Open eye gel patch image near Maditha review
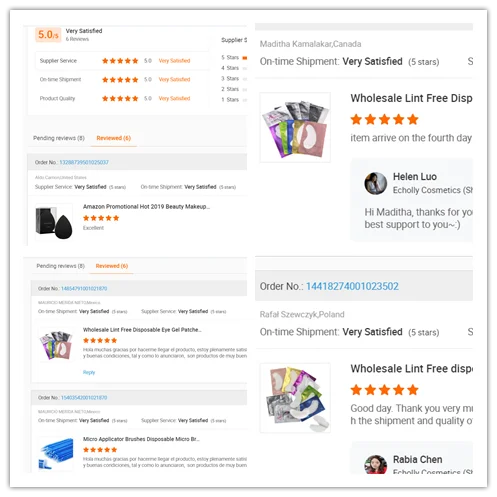 coord(295,127)
